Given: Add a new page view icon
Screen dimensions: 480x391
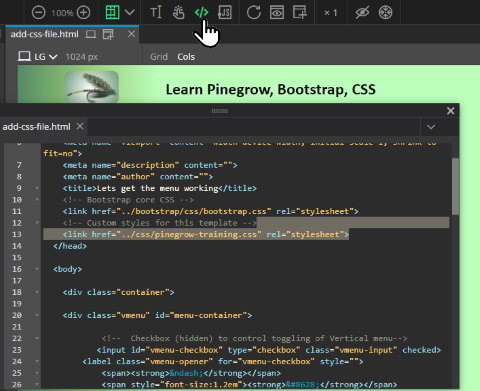Looking at the screenshot, I should point(300,13).
